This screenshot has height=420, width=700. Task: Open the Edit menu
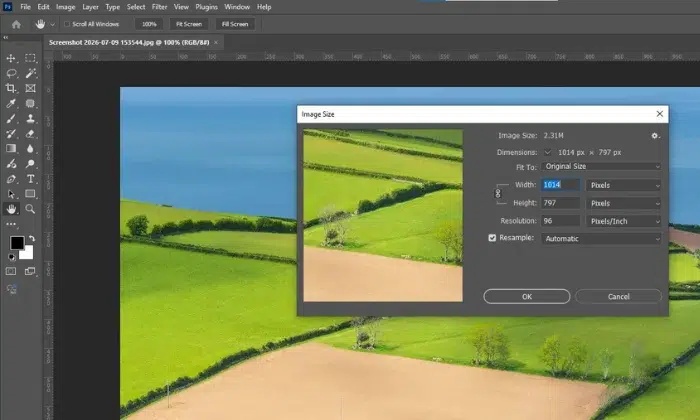tap(43, 7)
